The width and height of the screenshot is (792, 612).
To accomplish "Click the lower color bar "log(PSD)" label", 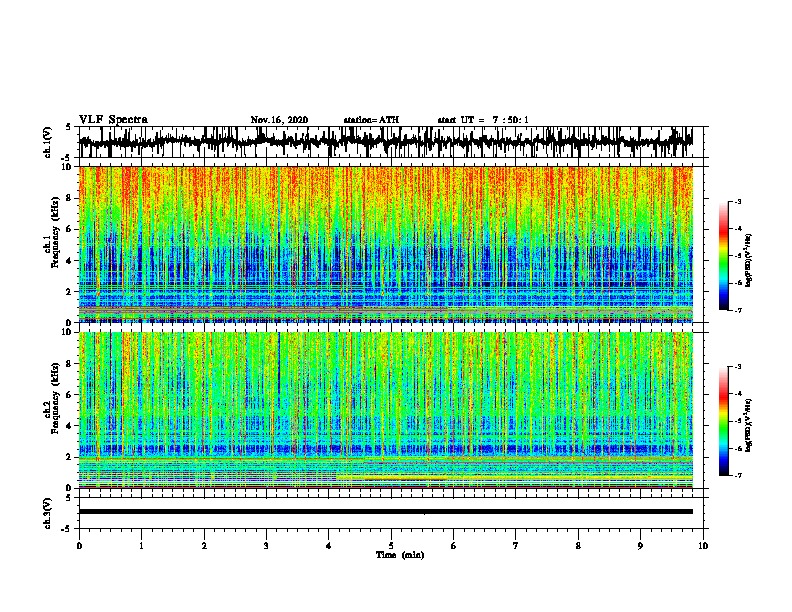I will (749, 425).
